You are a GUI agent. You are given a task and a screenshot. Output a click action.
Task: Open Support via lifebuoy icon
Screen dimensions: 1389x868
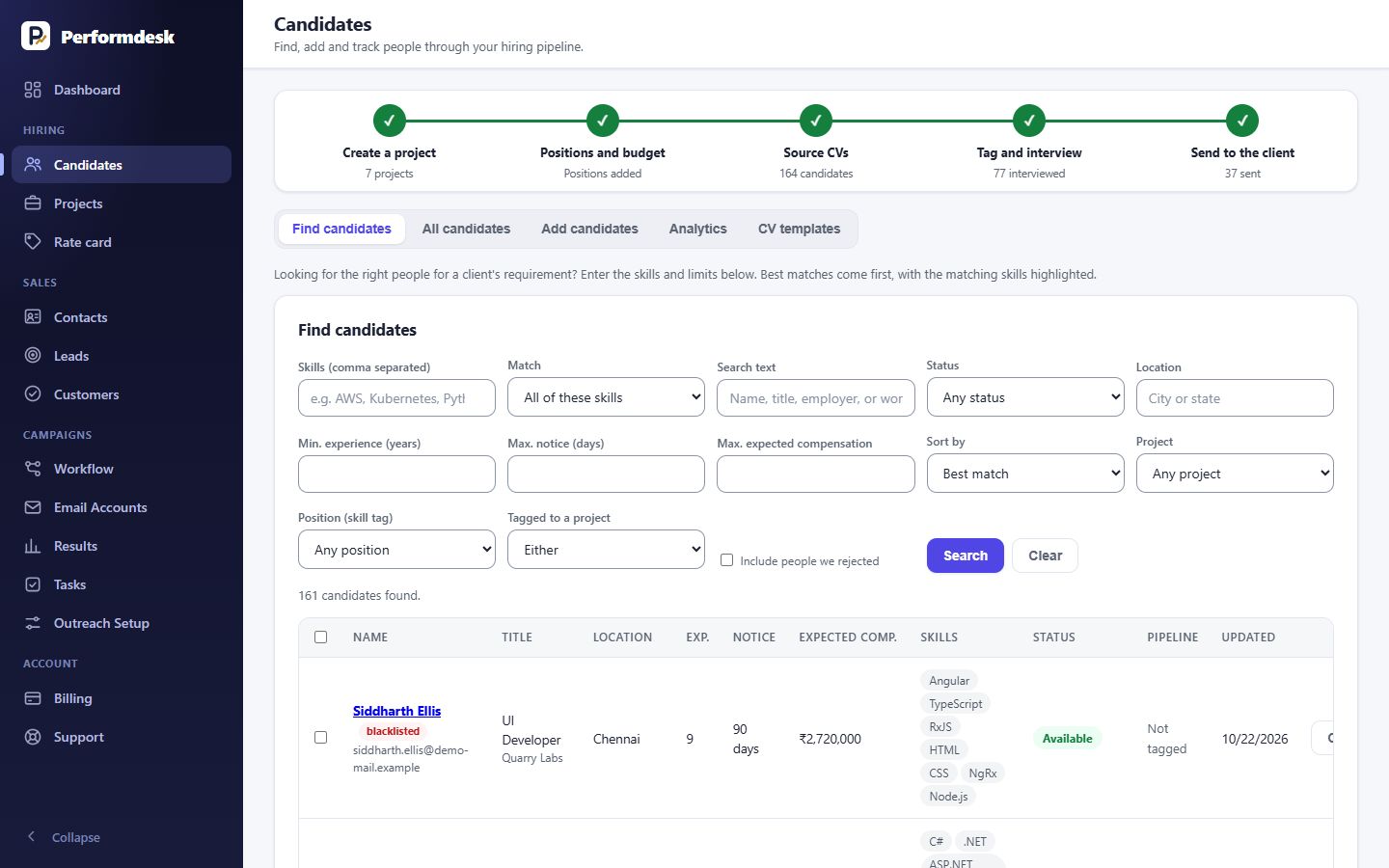pyautogui.click(x=33, y=737)
